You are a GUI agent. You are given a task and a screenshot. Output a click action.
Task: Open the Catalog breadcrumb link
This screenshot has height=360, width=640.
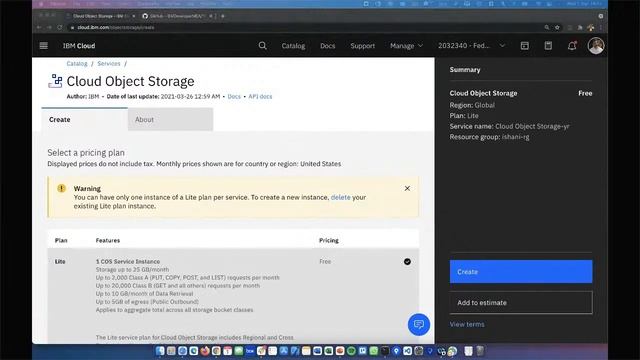pos(77,64)
